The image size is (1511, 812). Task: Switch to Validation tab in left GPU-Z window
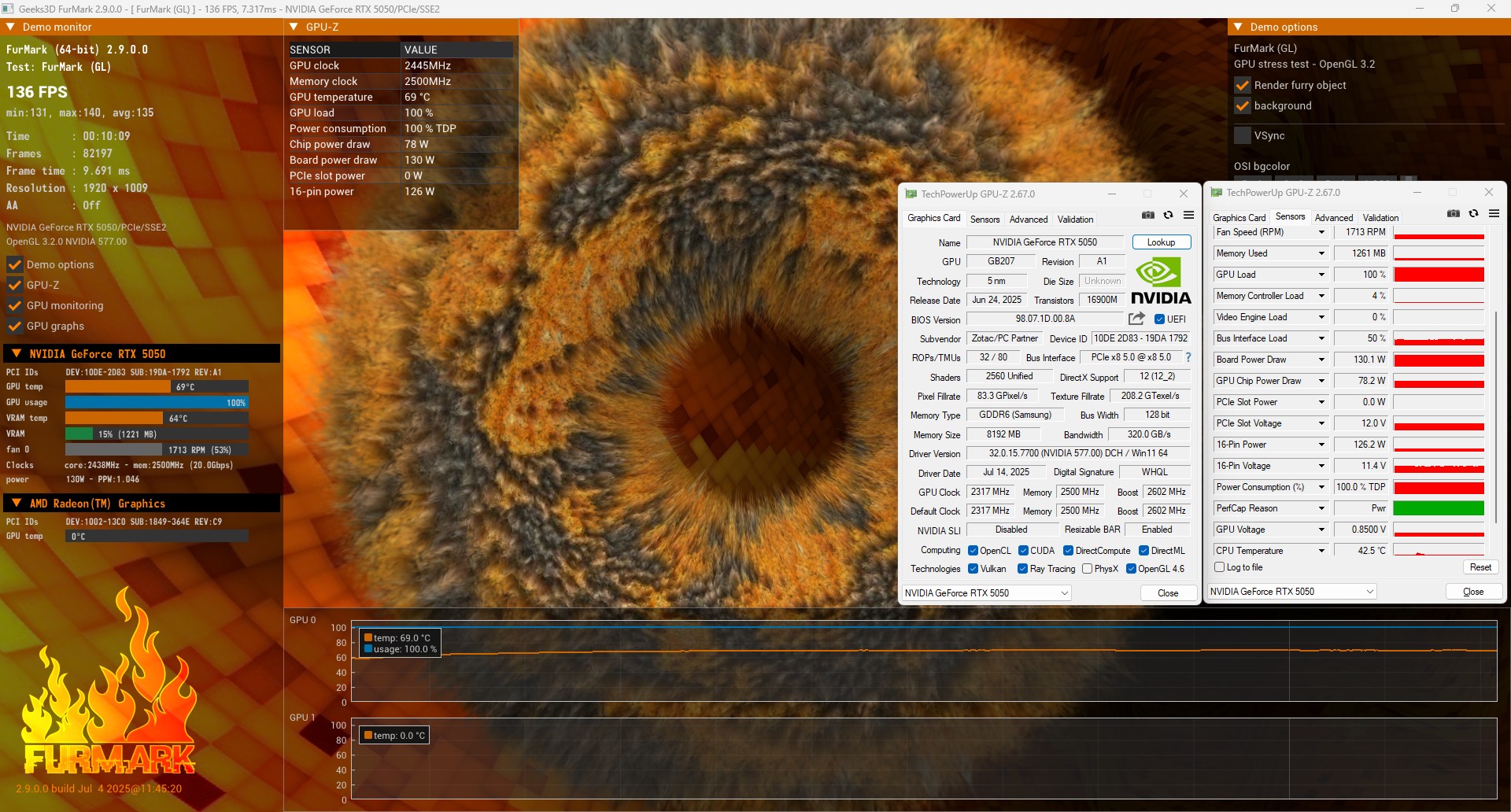pos(1075,220)
